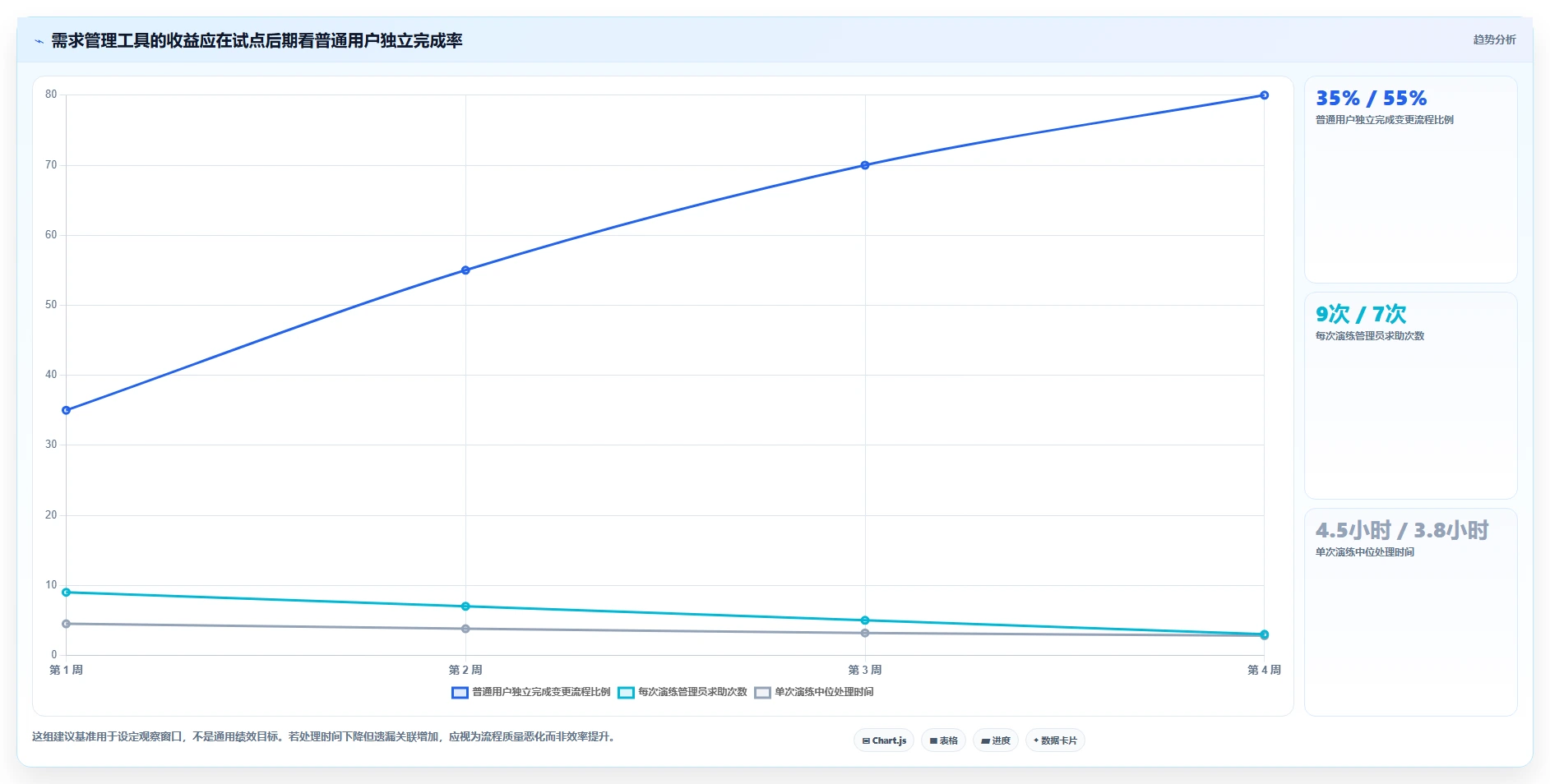Toggle the 普通用户独立完成变更流程比例 legend series
The width and height of the screenshot is (1550, 784).
pyautogui.click(x=531, y=692)
